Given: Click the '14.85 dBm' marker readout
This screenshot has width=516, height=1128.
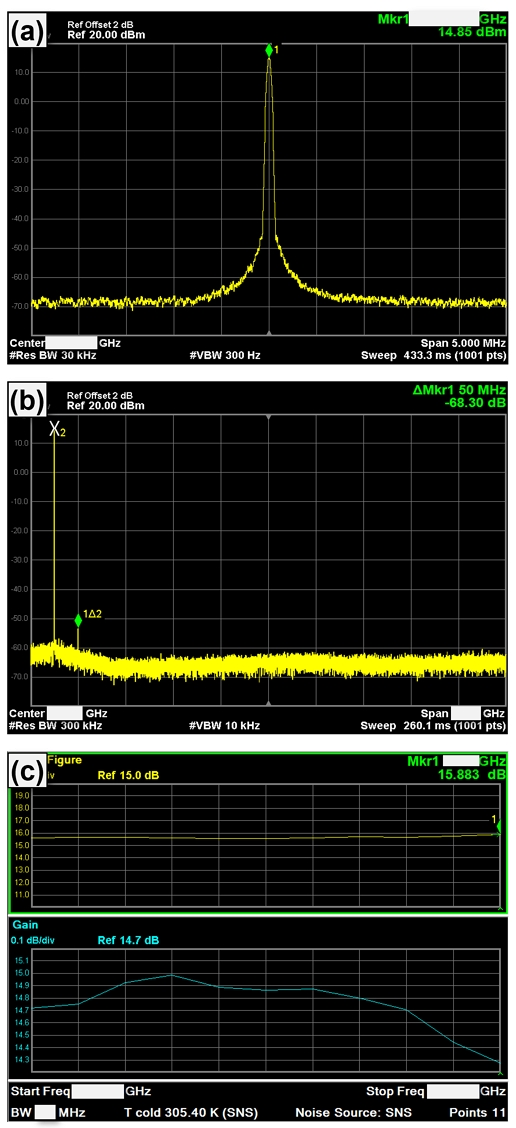Looking at the screenshot, I should [471, 32].
